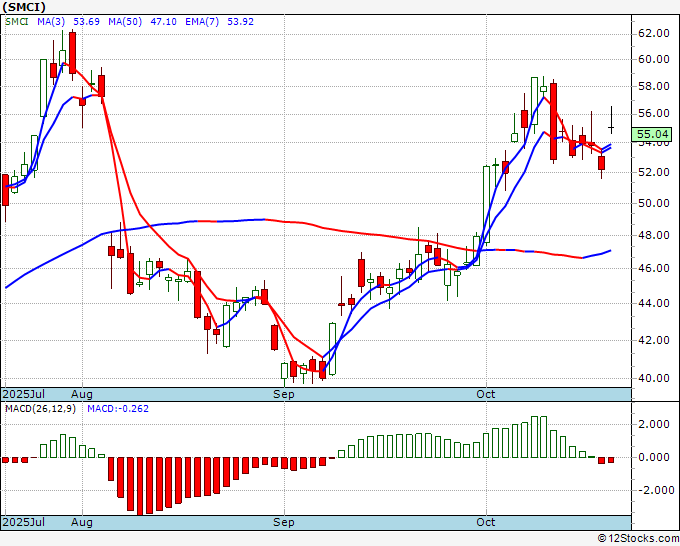Click the EMA(7) value 53.92
Screen dimensions: 680x546
[x=241, y=22]
